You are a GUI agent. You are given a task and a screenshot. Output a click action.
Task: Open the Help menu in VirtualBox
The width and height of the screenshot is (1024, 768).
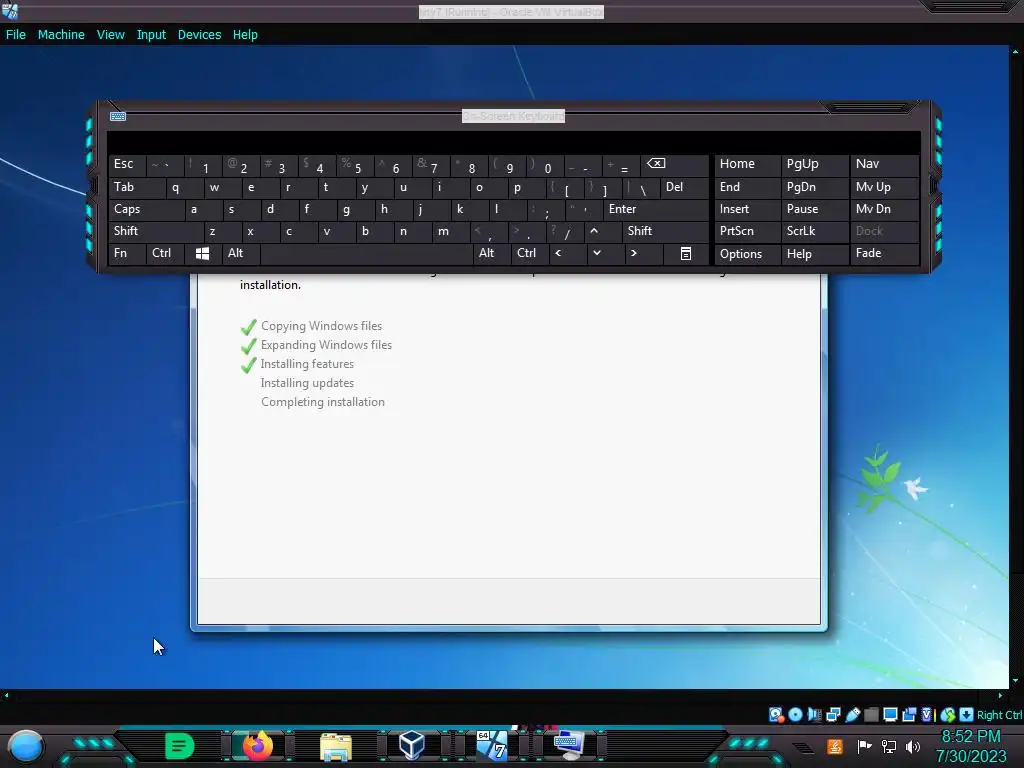[x=245, y=35]
